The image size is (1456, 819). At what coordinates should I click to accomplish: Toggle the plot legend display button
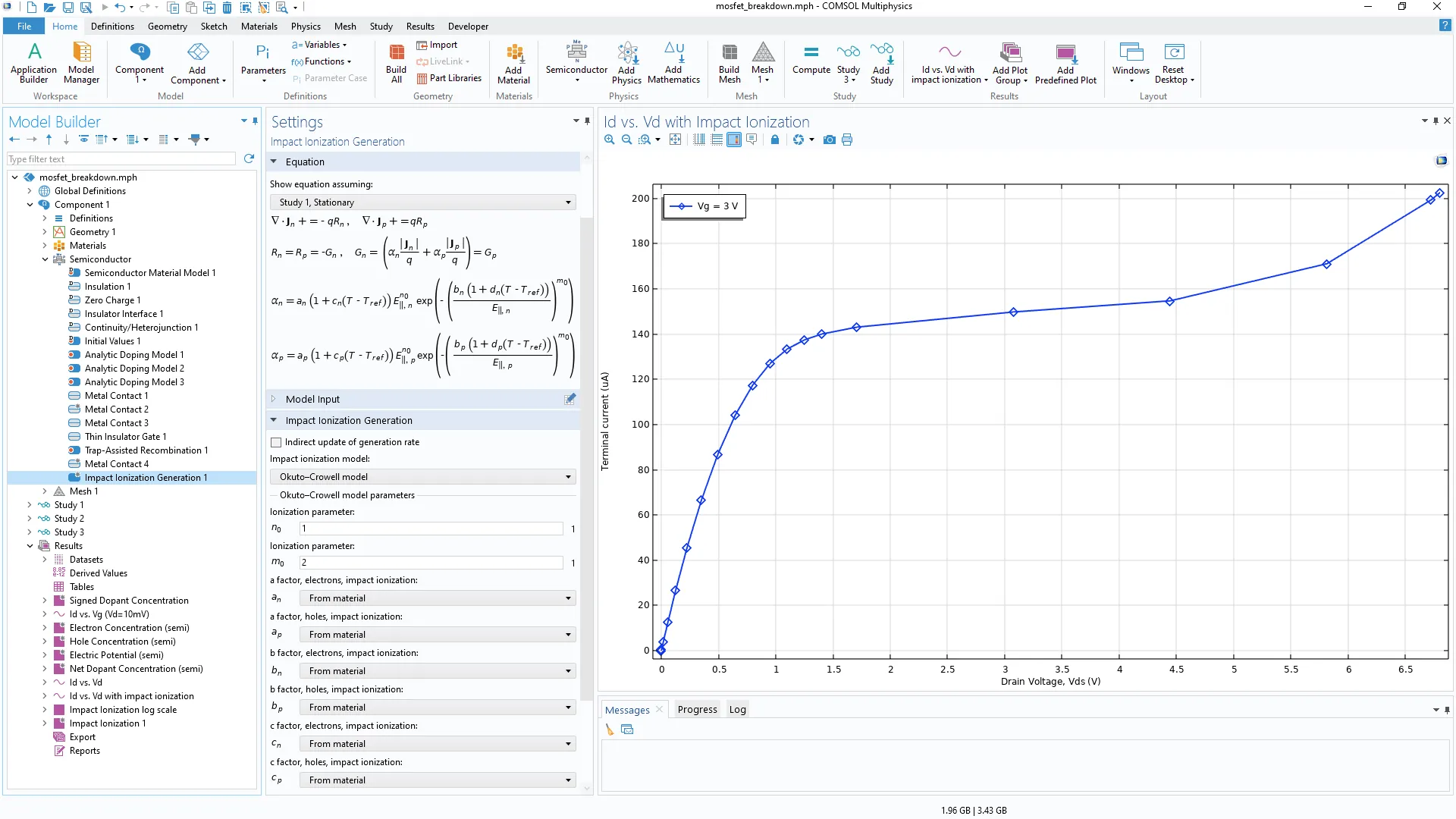click(733, 140)
